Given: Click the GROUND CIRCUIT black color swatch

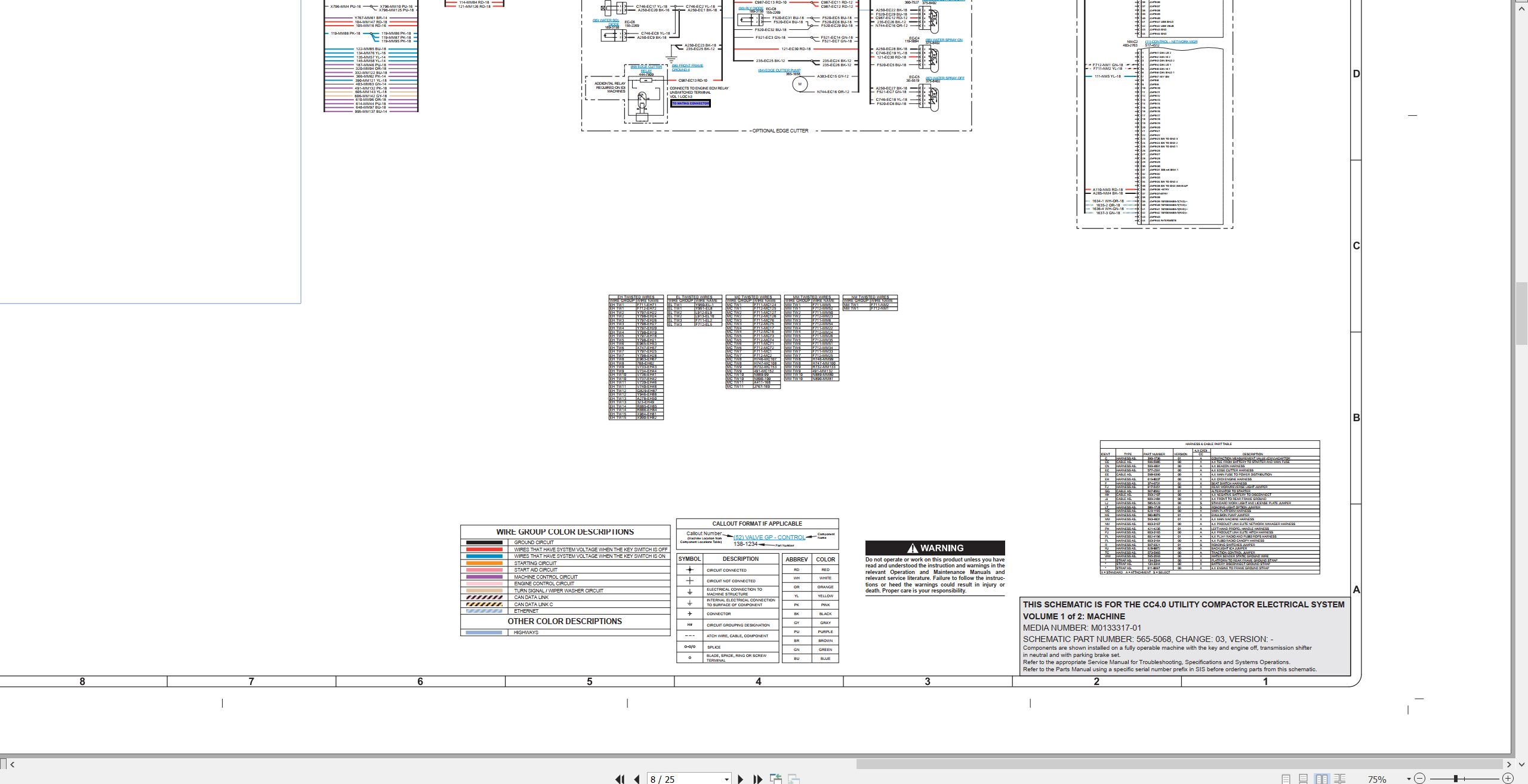Looking at the screenshot, I should [484, 542].
